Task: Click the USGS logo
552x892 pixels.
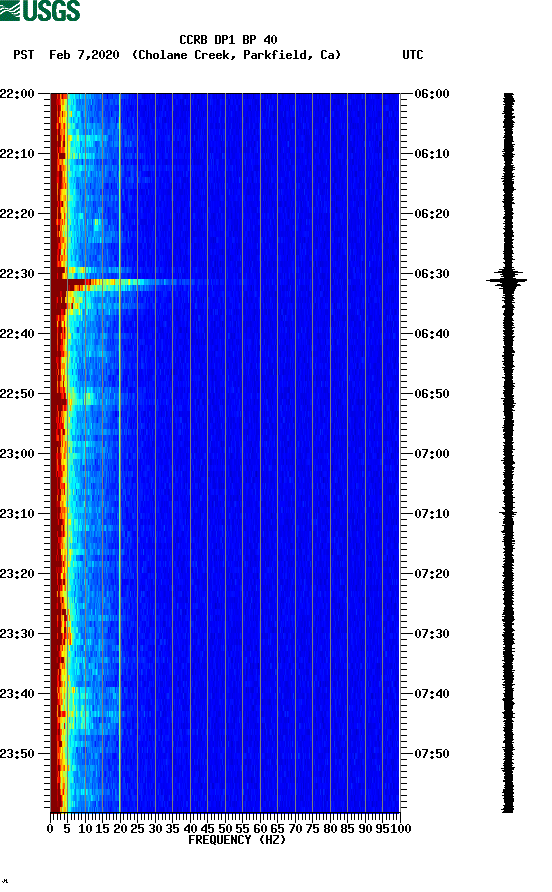Action: click(40, 10)
